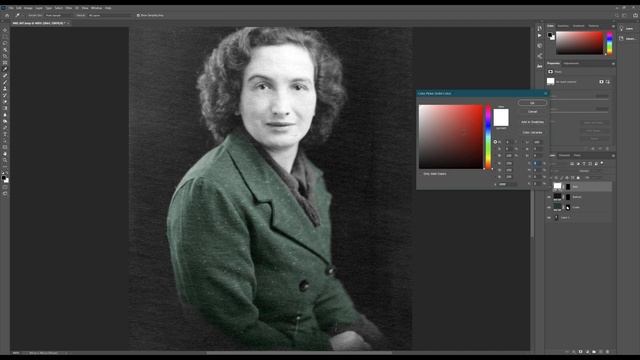
Task: Select the Hand tool
Action: (5, 154)
